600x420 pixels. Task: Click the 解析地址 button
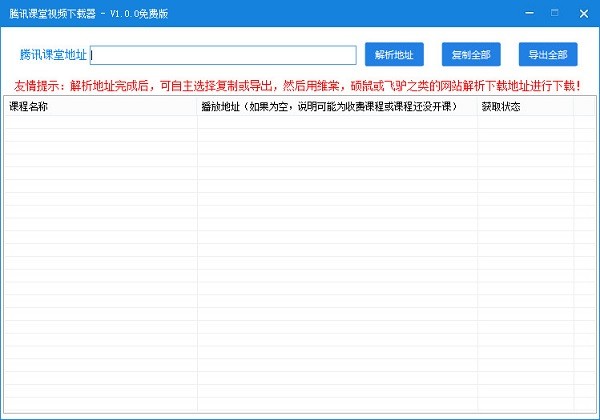click(x=394, y=54)
